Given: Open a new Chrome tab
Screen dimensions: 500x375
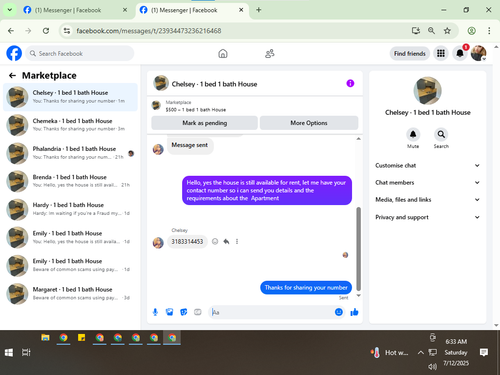Looking at the screenshot, I should point(258,10).
